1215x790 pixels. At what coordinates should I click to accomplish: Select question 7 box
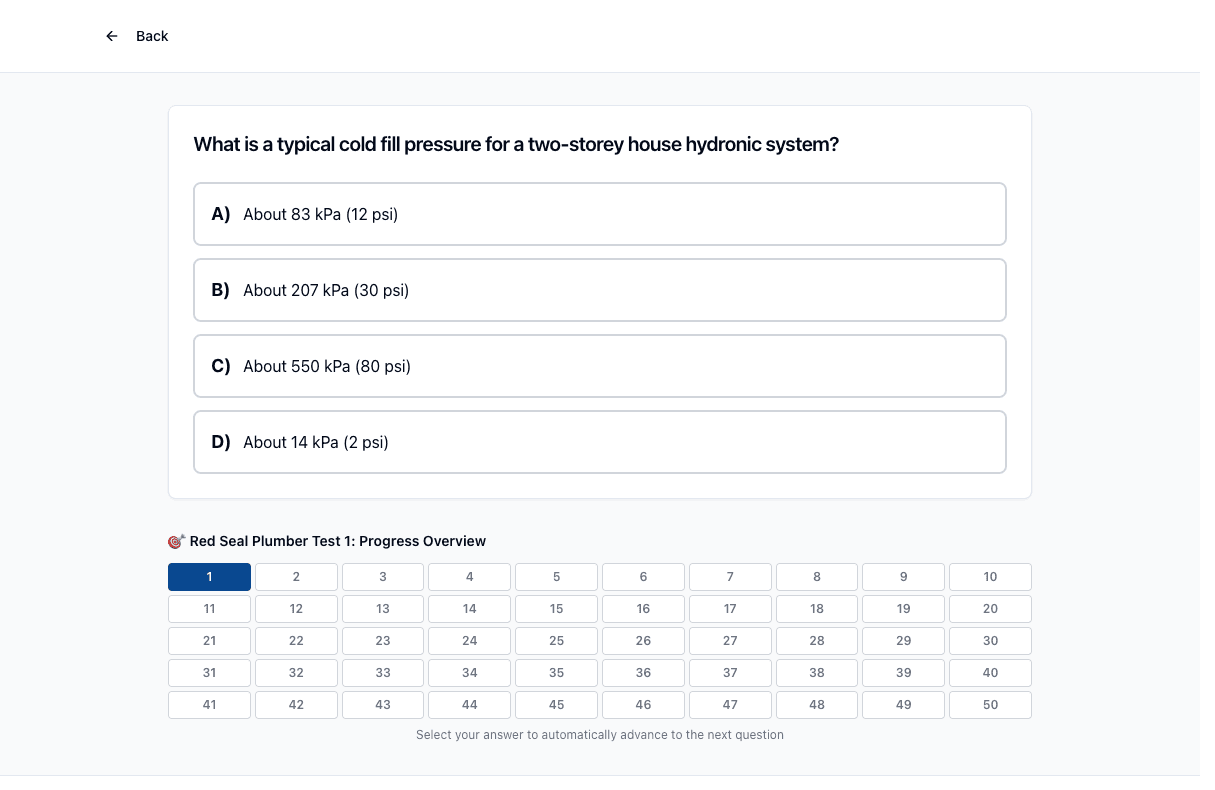730,577
